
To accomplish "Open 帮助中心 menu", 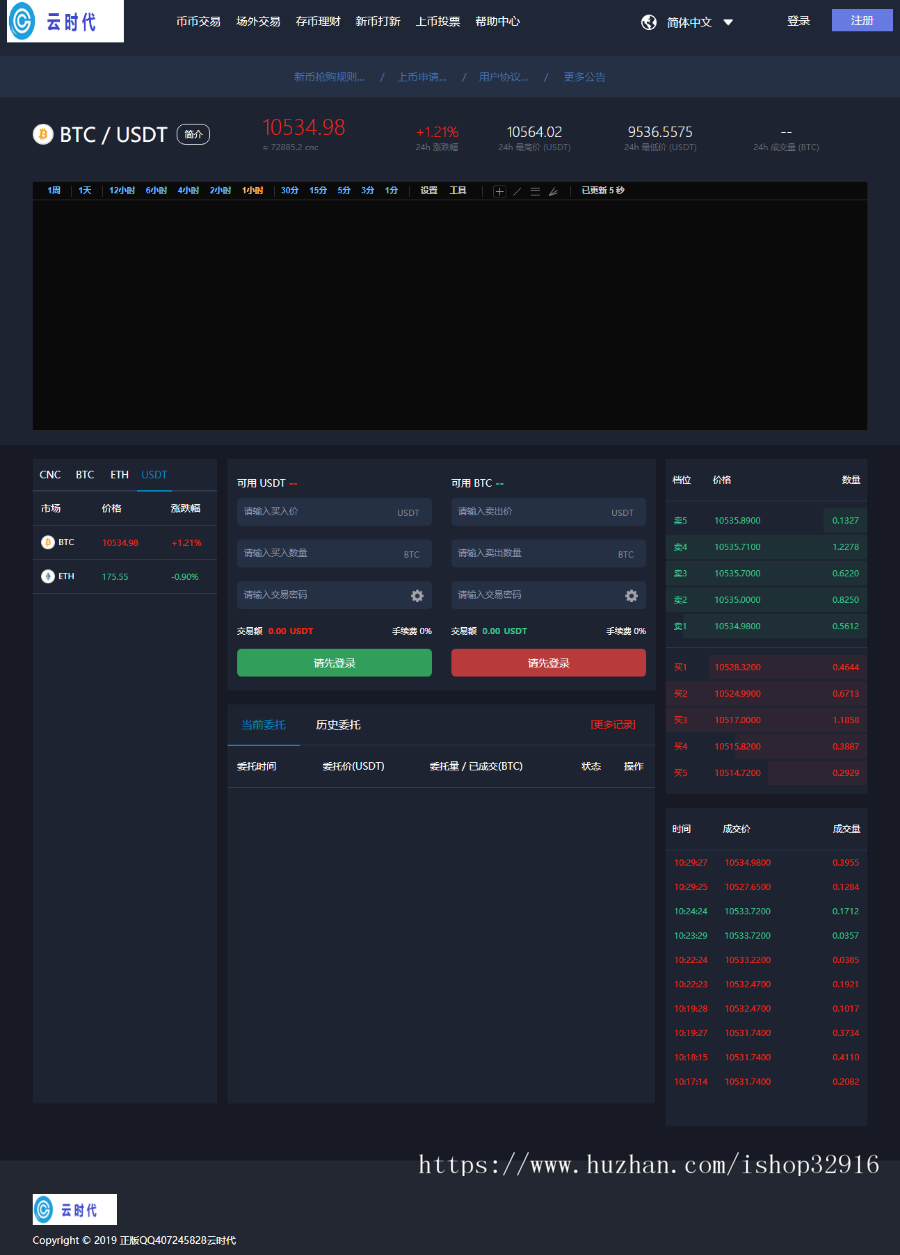I will coord(497,21).
